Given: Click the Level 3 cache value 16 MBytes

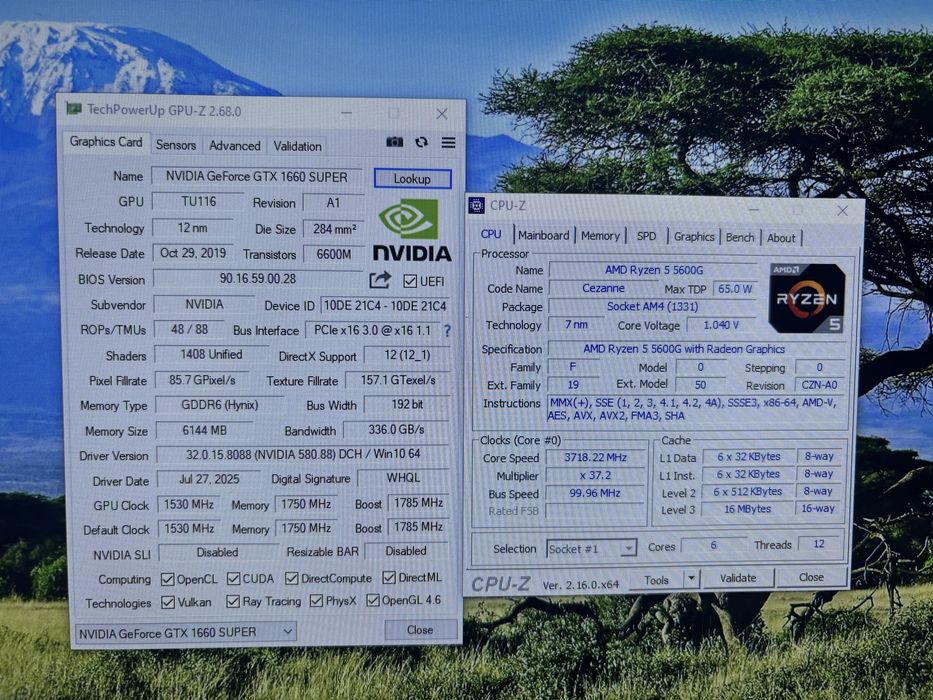Looking at the screenshot, I should coord(747,509).
